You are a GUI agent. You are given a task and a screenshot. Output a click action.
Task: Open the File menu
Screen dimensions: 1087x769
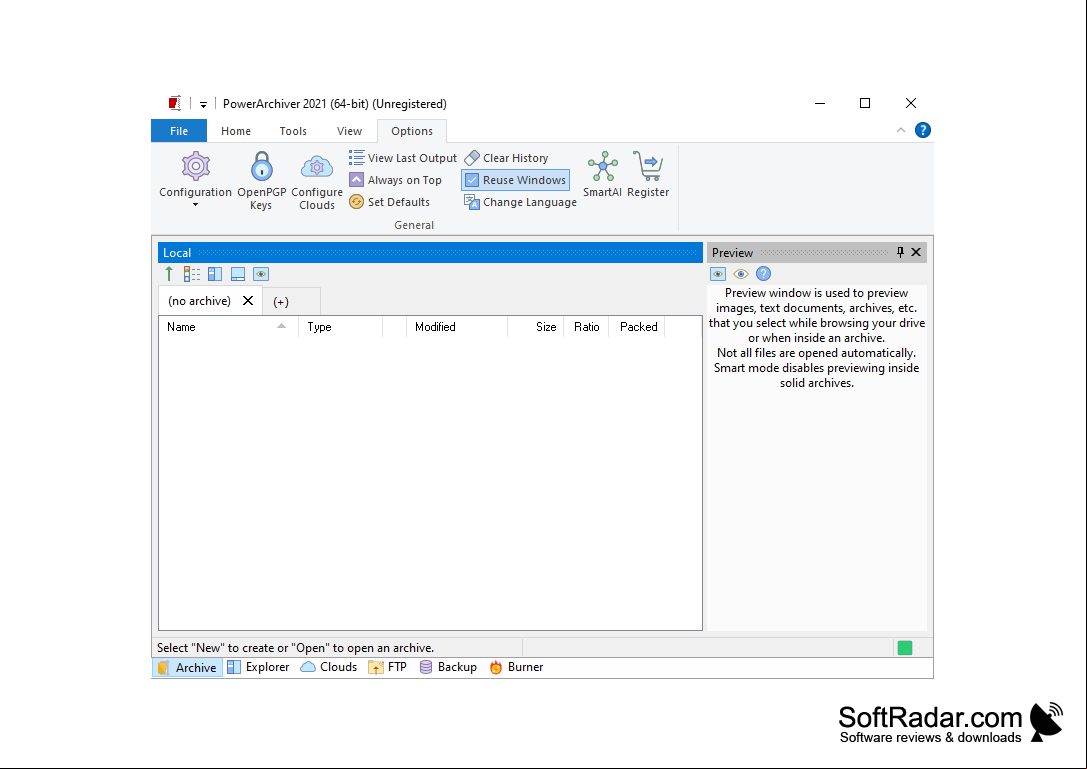pos(179,131)
